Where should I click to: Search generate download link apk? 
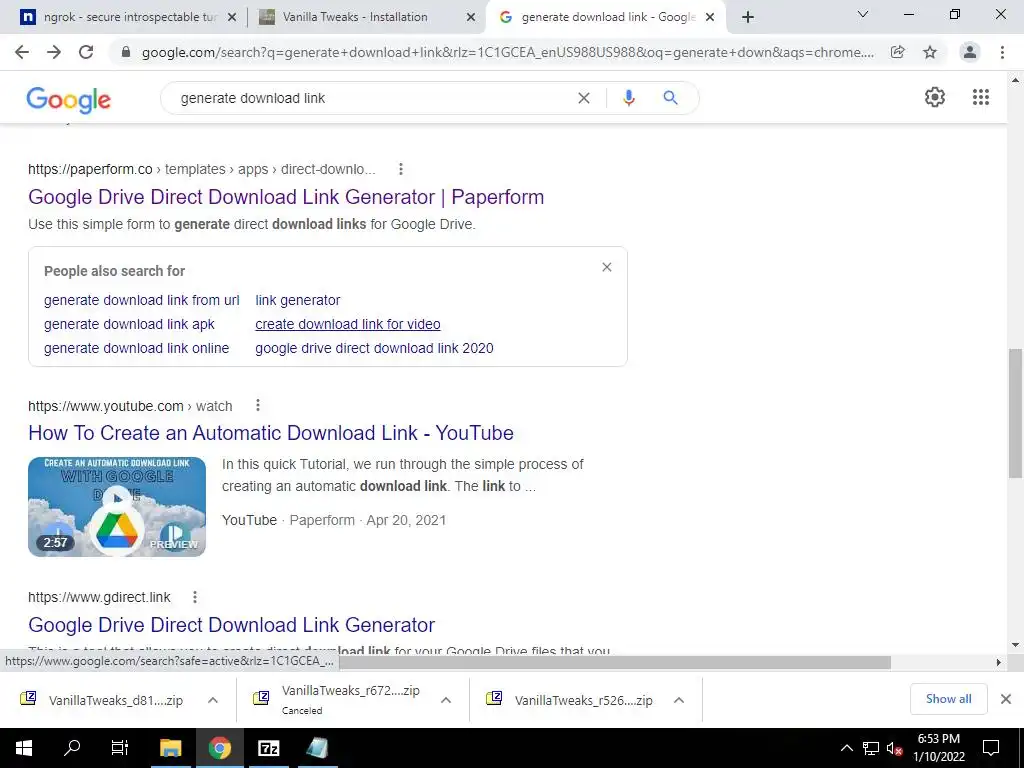point(129,324)
